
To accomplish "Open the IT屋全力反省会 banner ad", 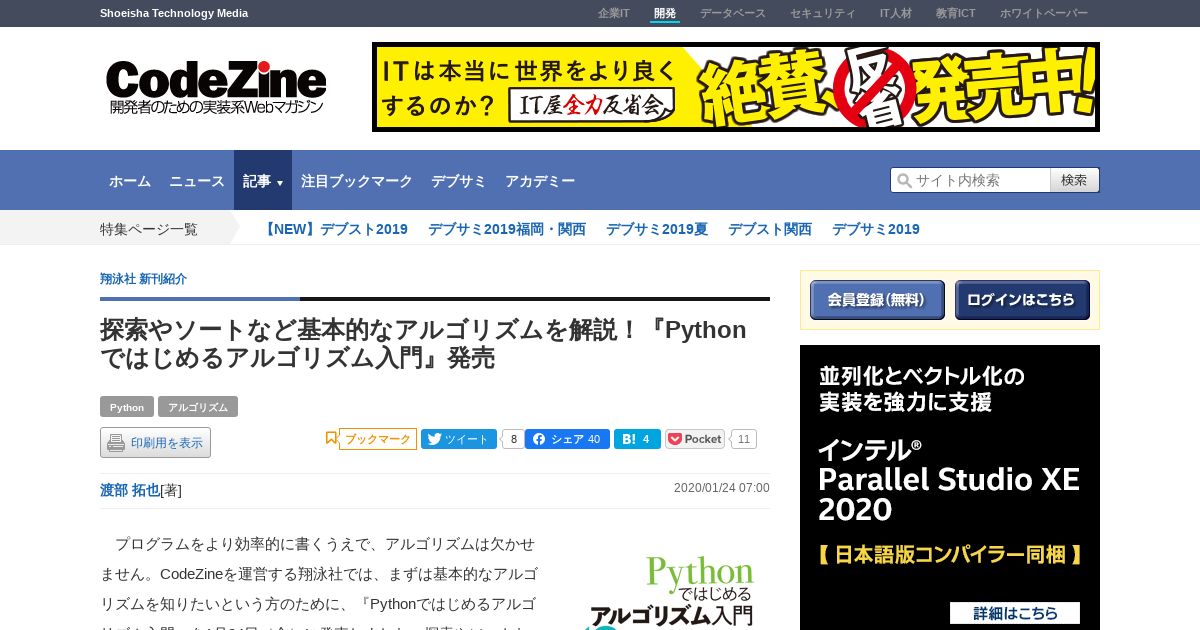I will point(736,87).
